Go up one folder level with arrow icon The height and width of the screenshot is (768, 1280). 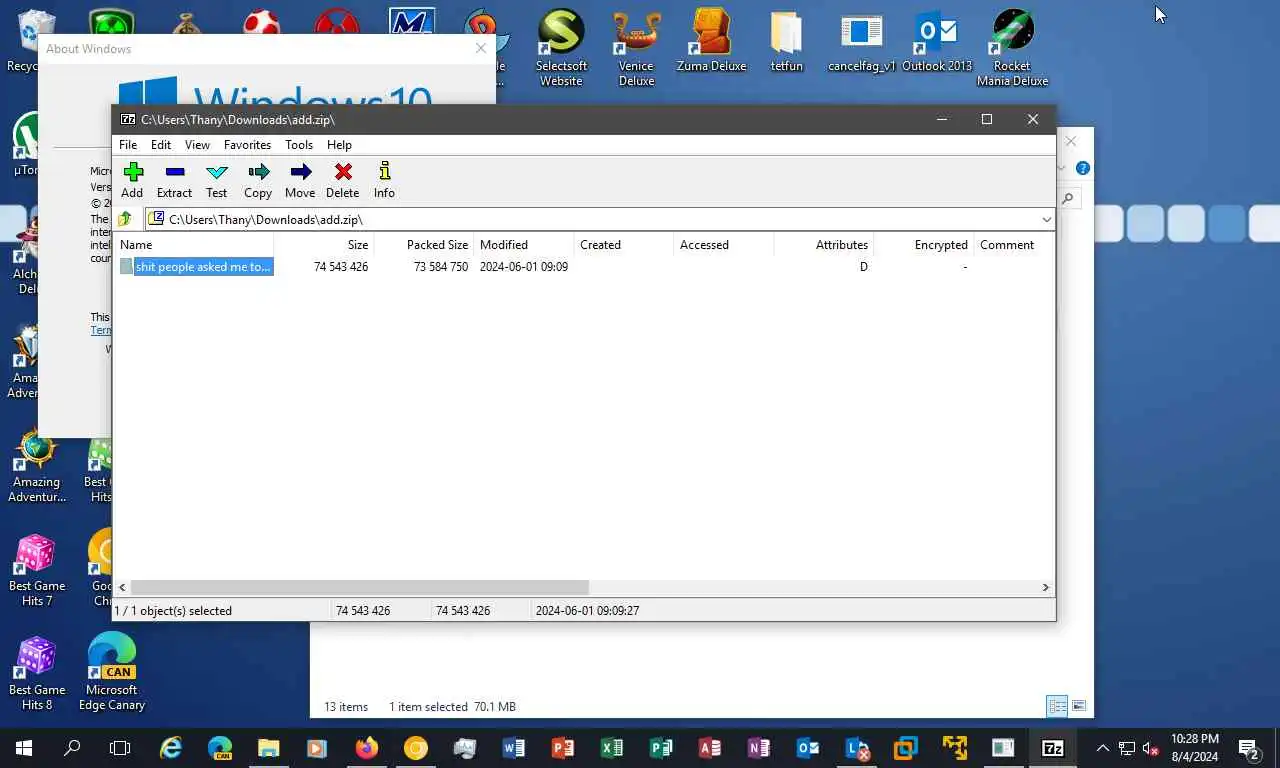(x=125, y=219)
